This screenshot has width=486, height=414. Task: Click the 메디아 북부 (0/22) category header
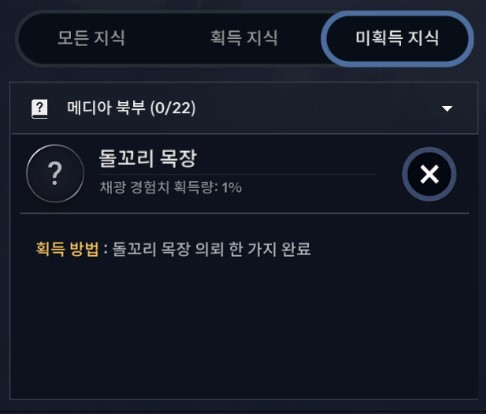tap(244, 108)
